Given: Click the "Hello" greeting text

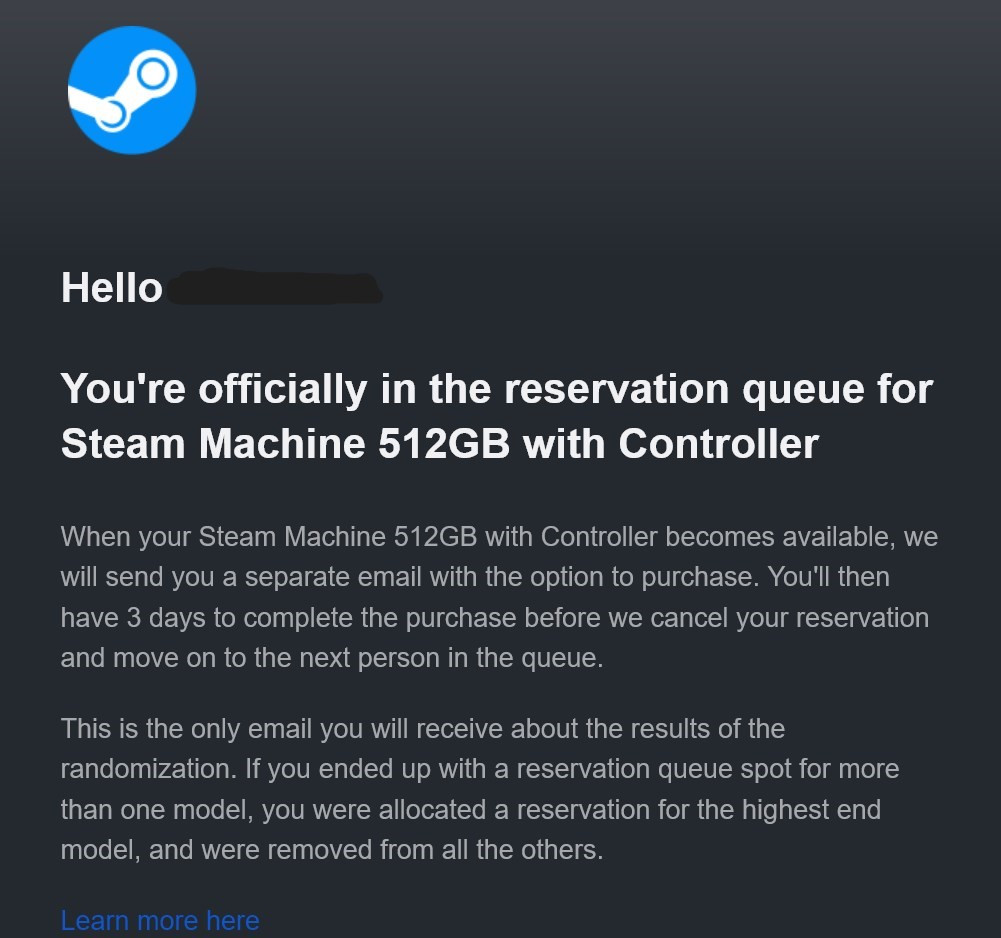Looking at the screenshot, I should (112, 287).
